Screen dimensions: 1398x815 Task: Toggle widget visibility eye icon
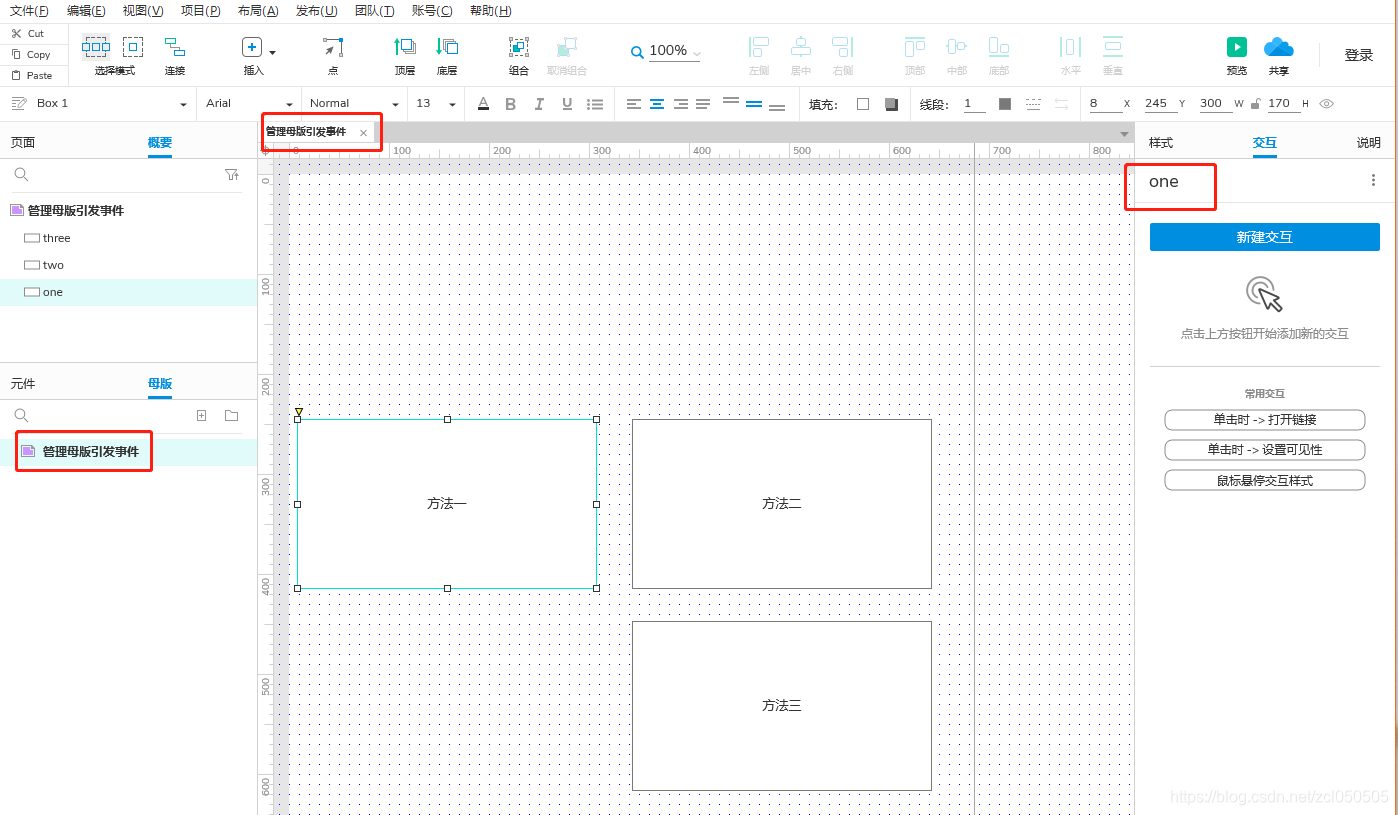[1327, 104]
